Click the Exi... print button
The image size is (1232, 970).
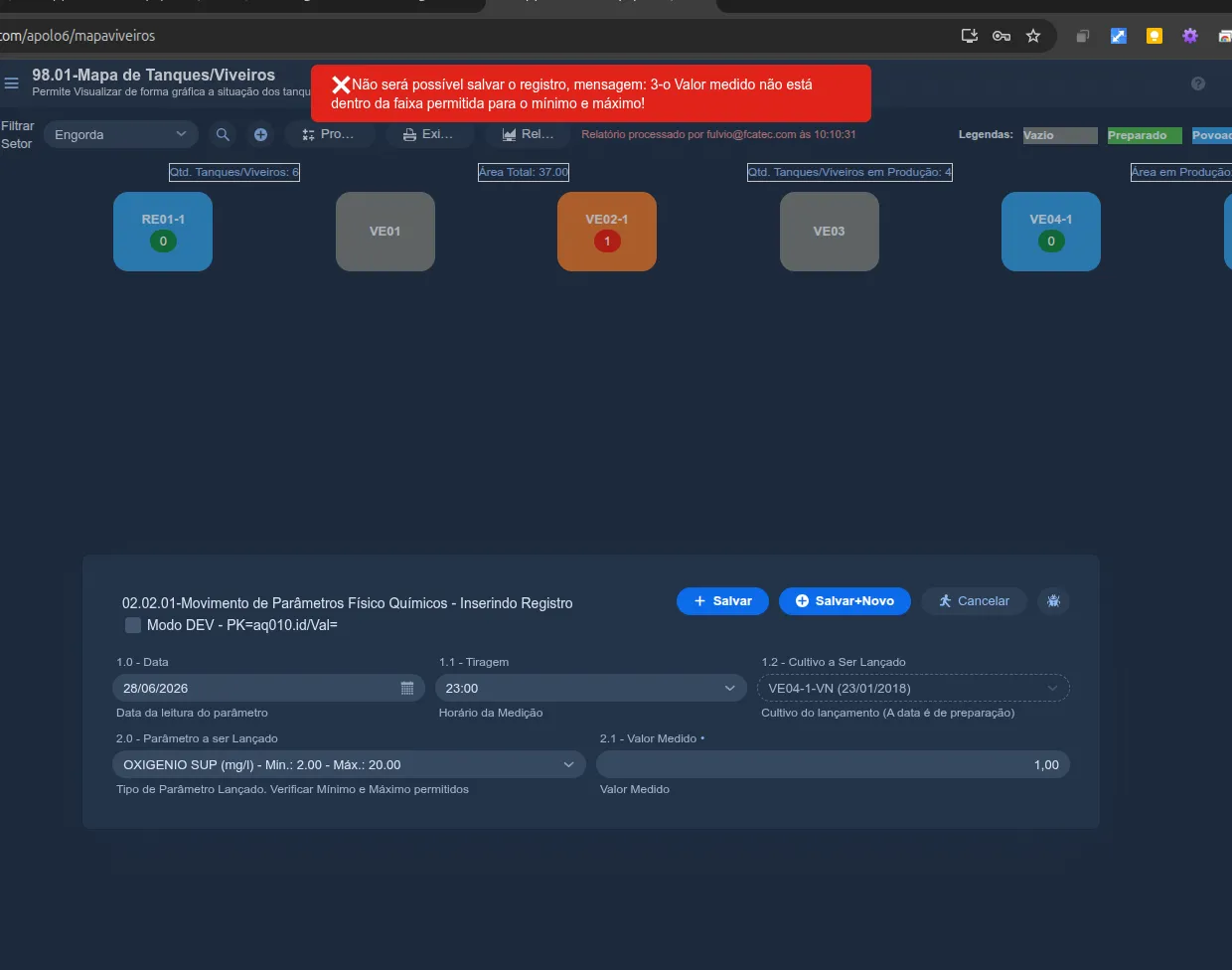[x=430, y=134]
